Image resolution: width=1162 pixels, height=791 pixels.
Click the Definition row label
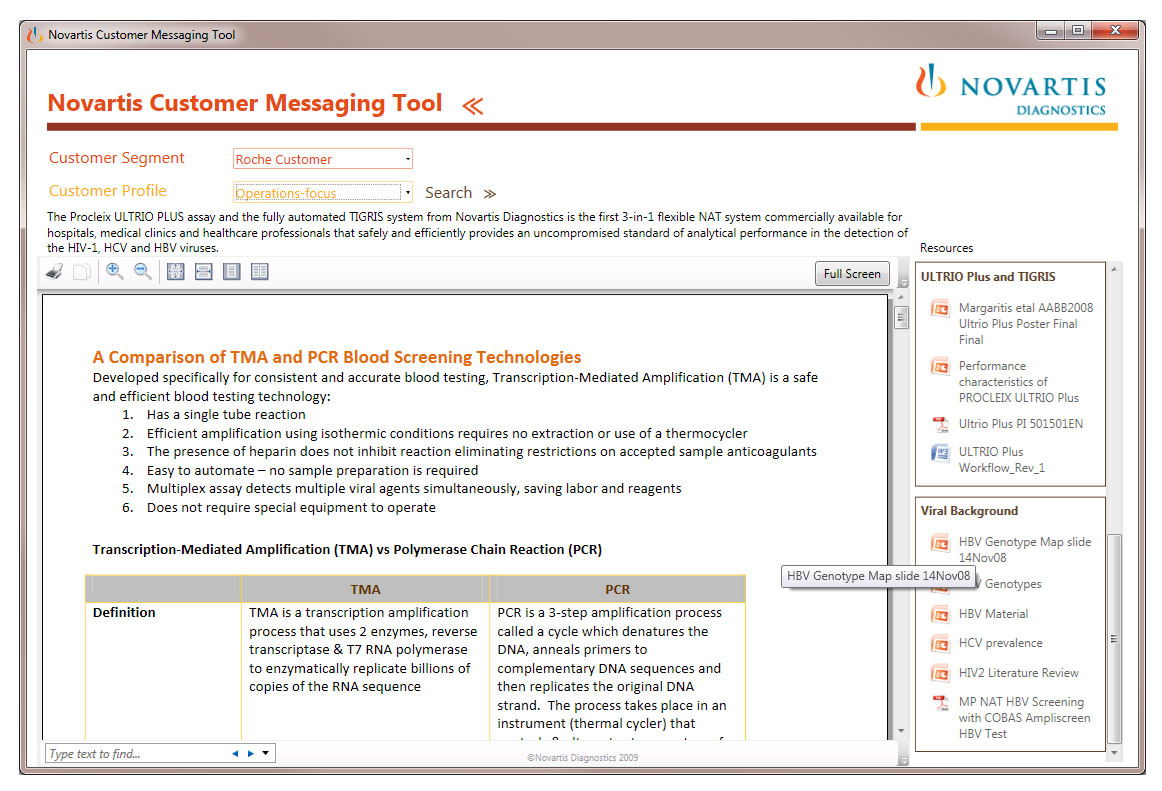coord(124,612)
